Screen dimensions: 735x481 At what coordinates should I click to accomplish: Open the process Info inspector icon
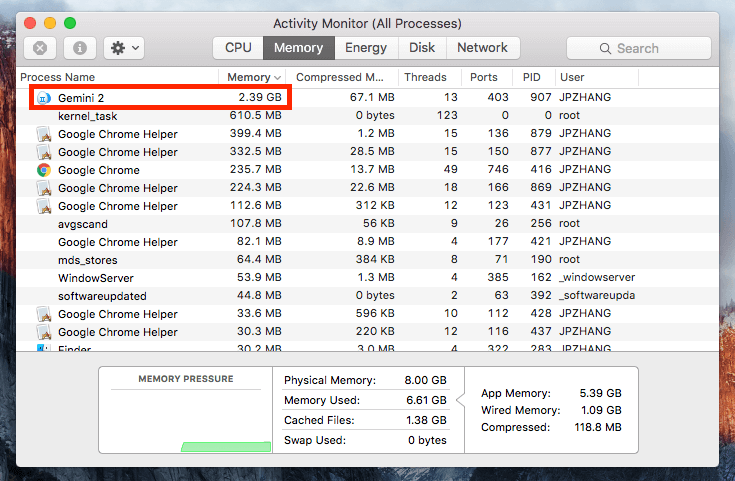tap(80, 48)
